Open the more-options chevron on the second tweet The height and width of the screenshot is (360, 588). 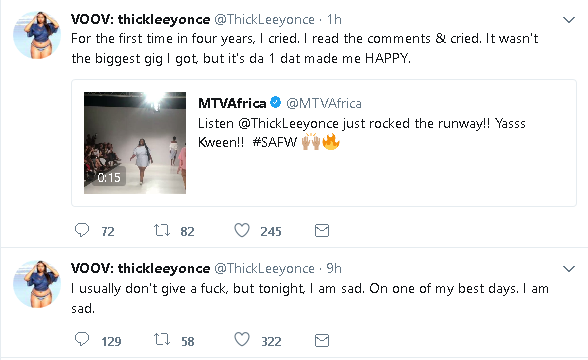[x=569, y=268]
